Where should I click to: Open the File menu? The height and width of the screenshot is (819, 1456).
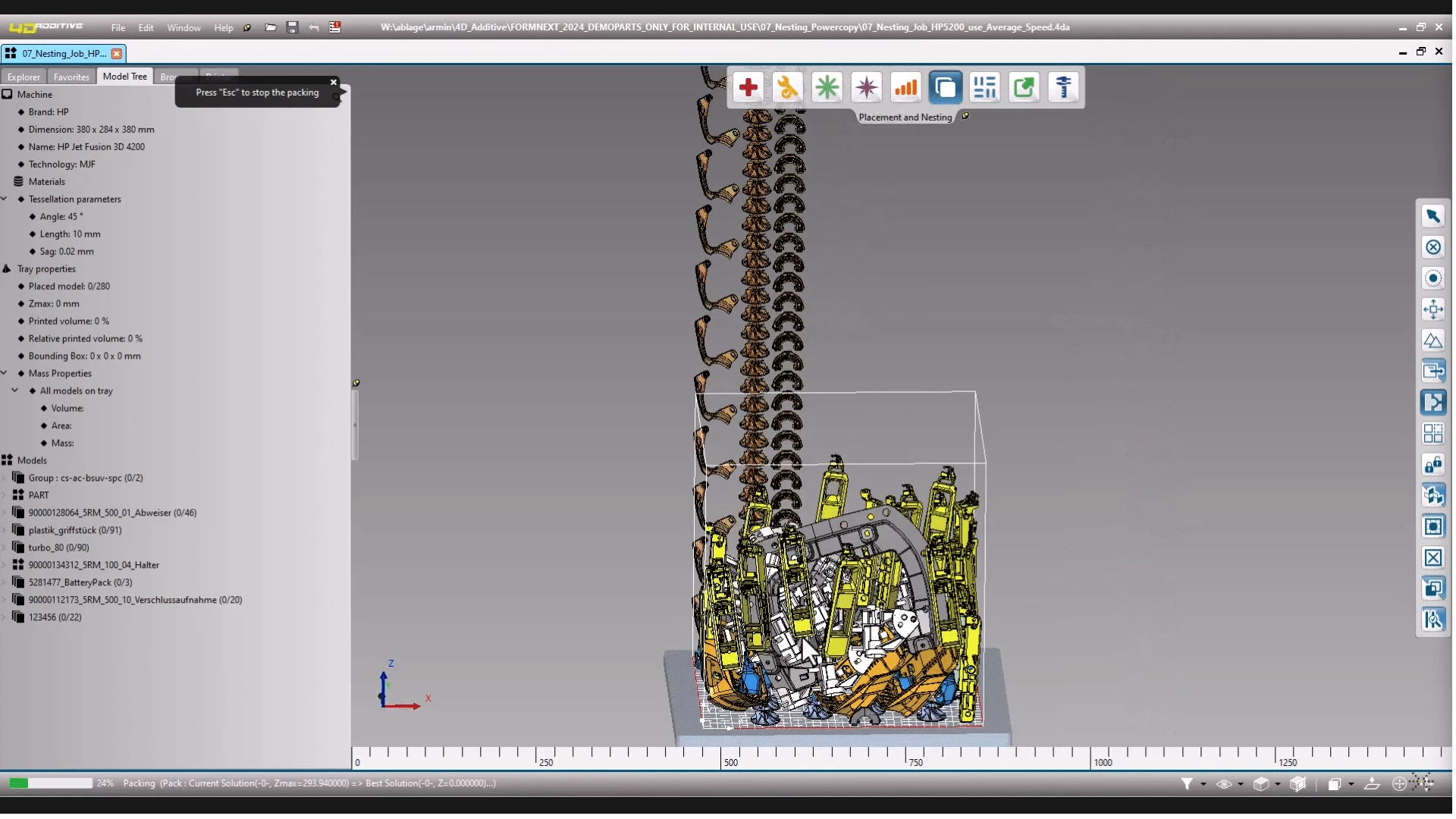(118, 28)
